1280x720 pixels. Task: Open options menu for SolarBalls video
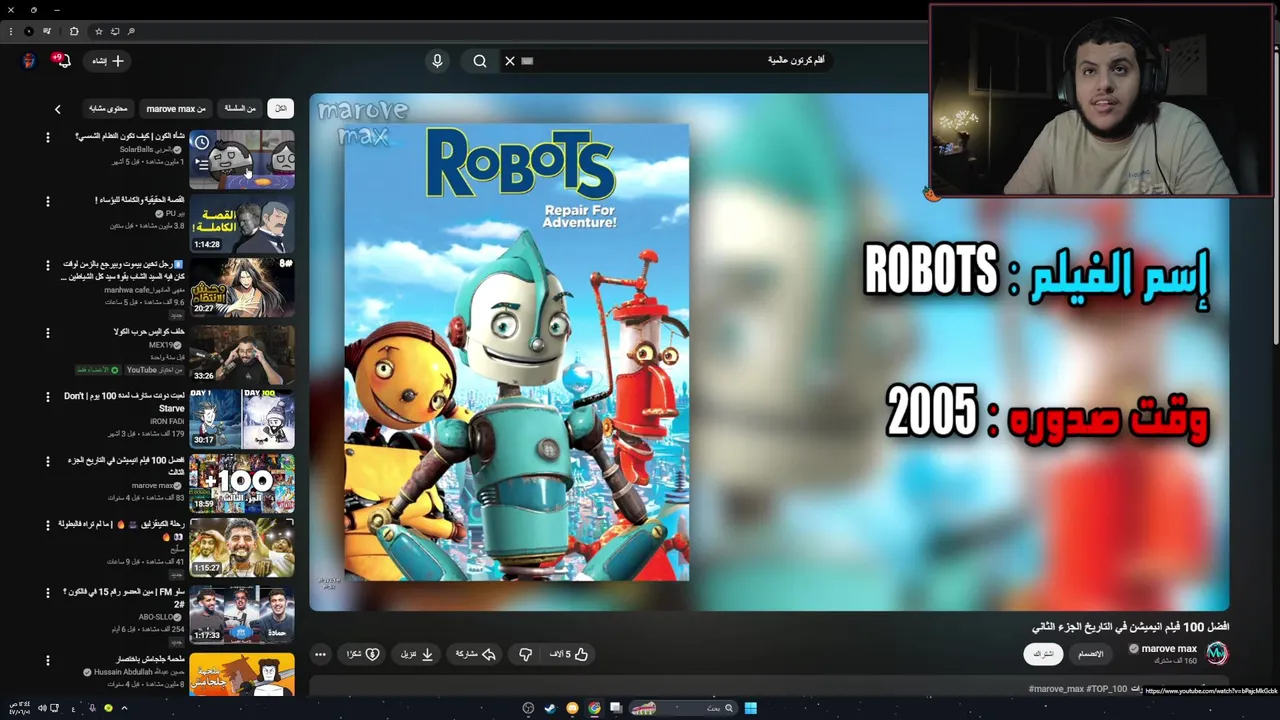[x=47, y=138]
